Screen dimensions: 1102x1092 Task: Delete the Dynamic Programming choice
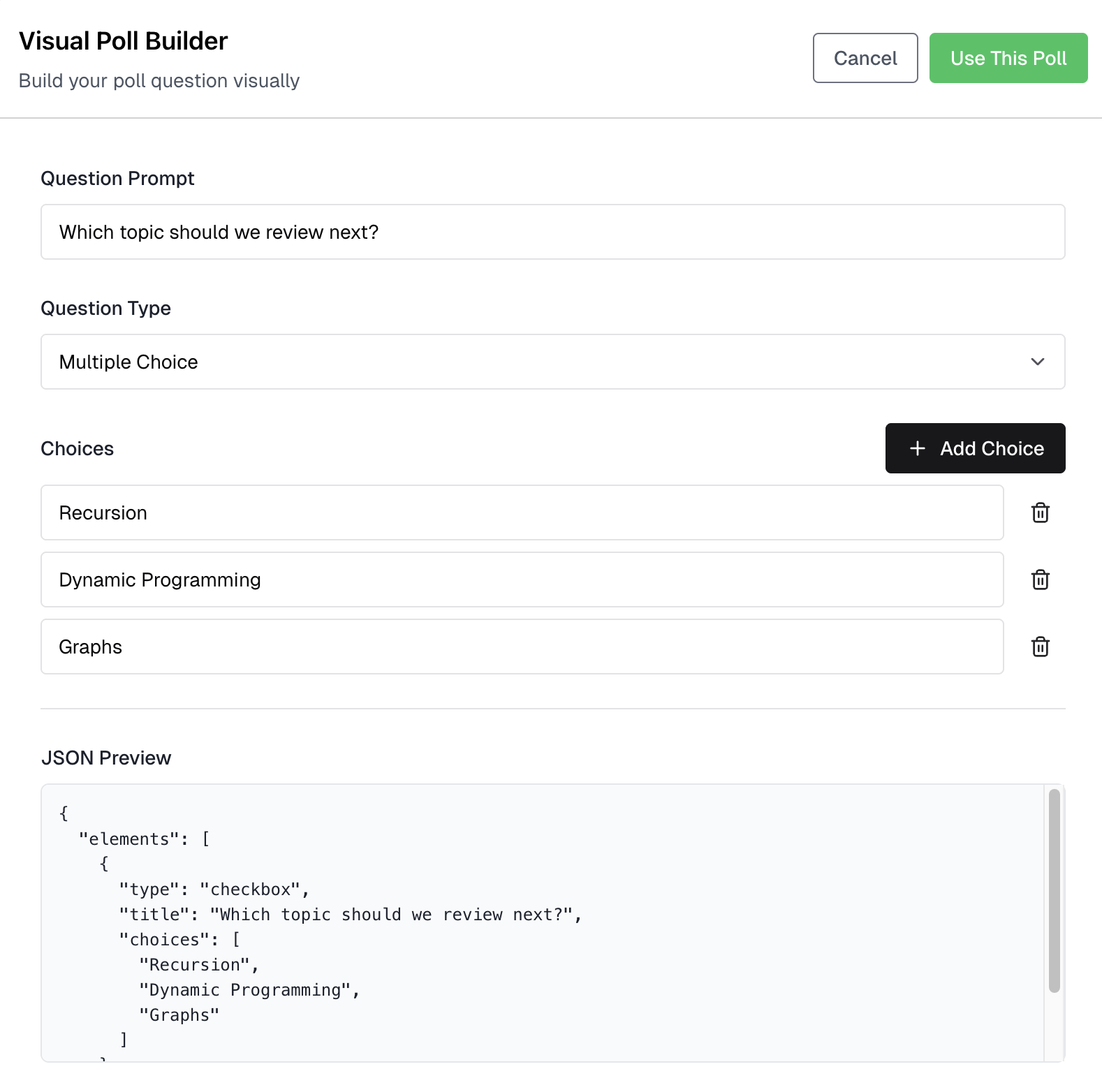1040,580
